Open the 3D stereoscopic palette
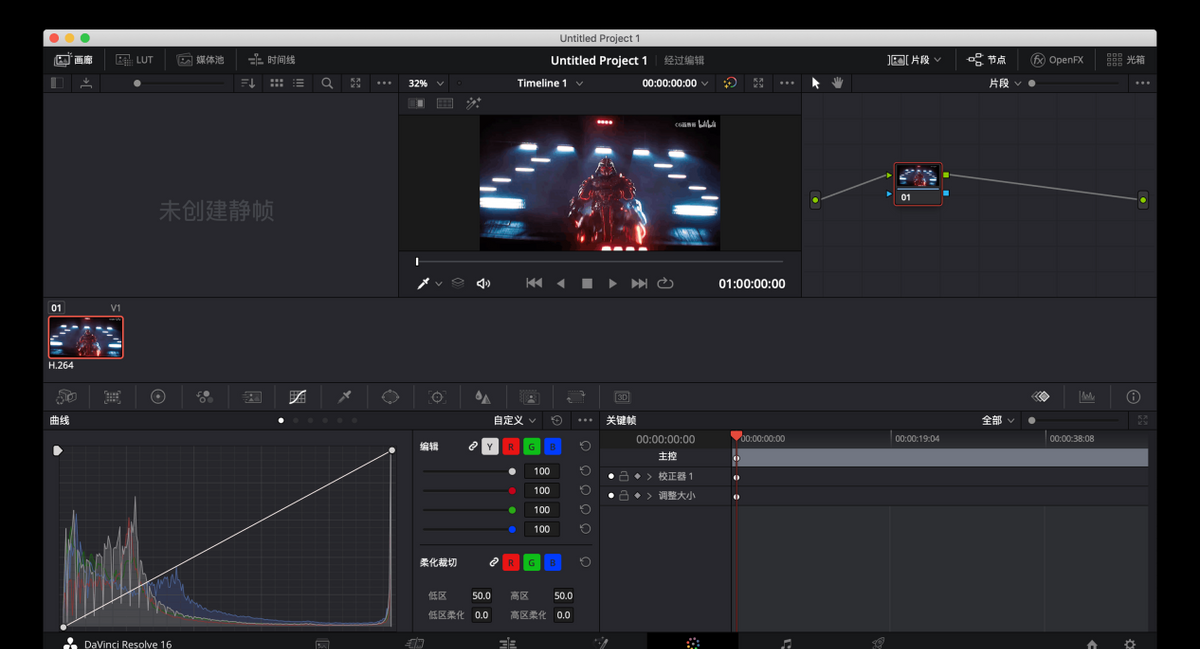 (622, 397)
